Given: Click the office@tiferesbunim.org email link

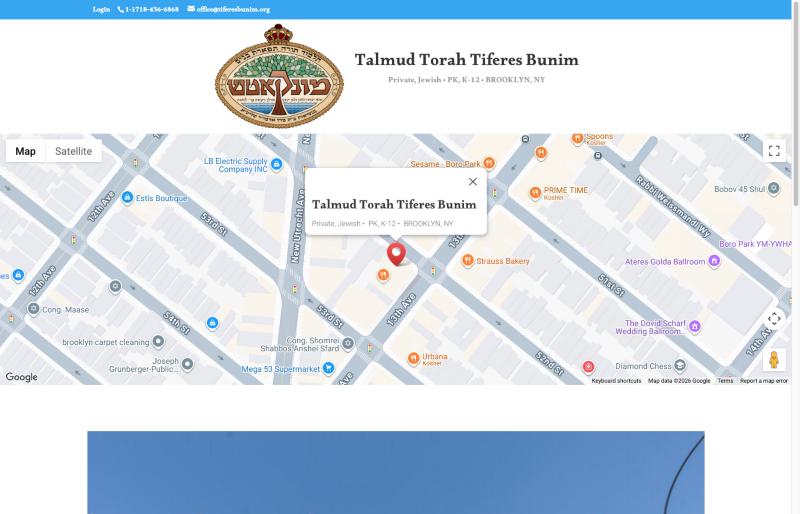Looking at the screenshot, I should [229, 9].
